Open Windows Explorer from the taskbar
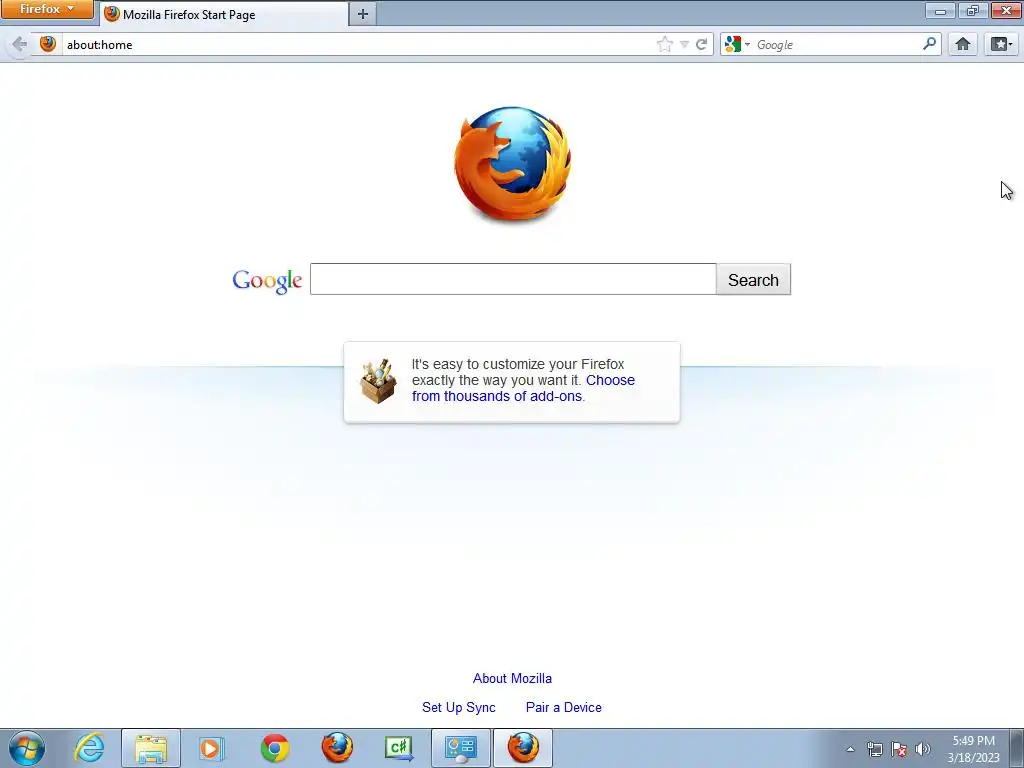The image size is (1024, 768). 151,748
